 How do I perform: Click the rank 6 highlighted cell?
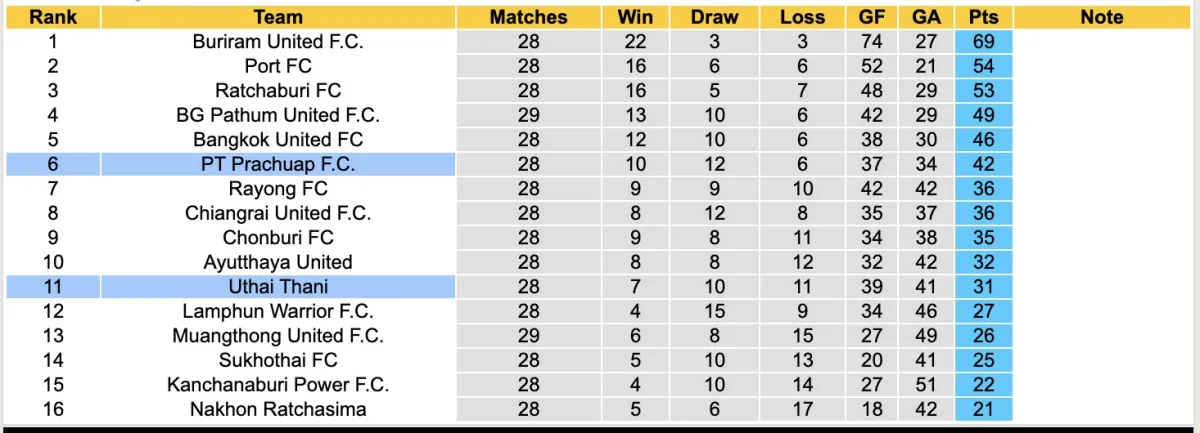52,164
